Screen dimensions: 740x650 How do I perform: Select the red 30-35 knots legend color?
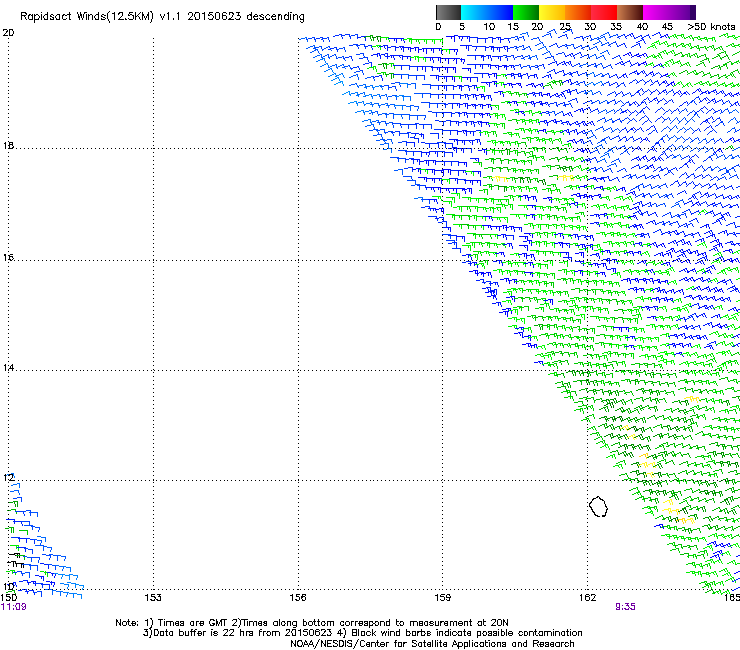click(x=604, y=12)
